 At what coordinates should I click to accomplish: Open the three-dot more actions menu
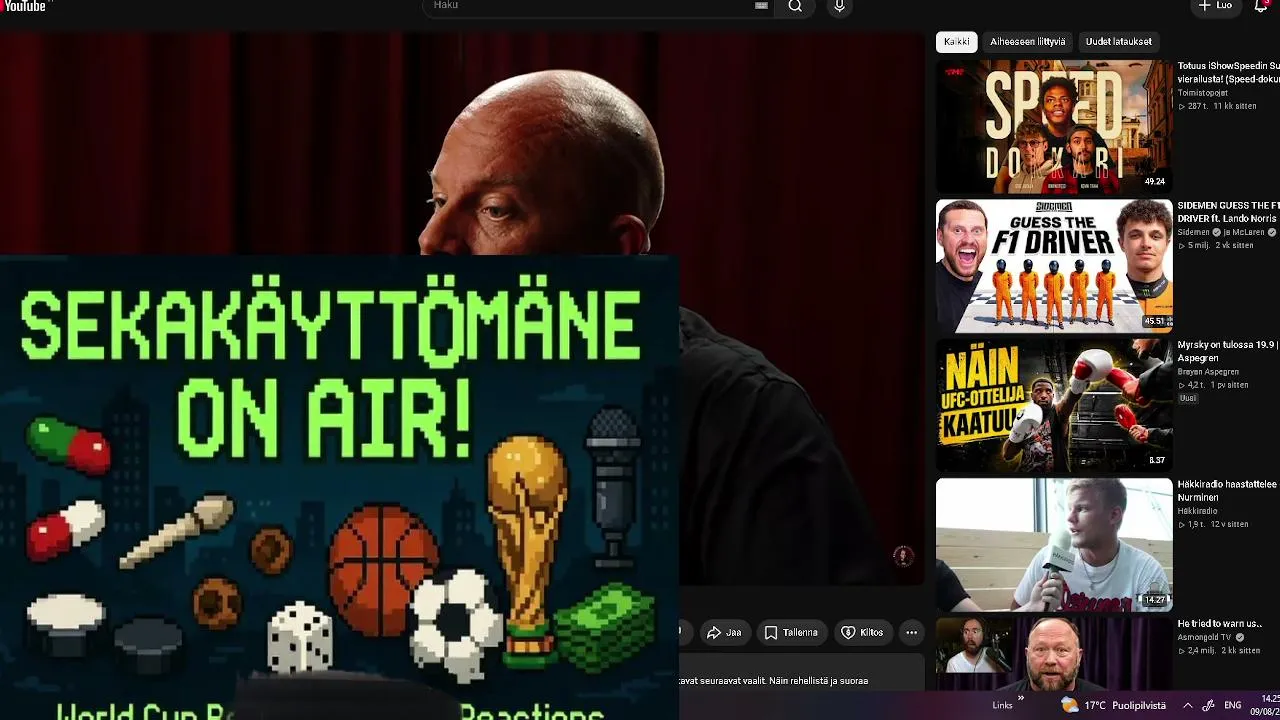[911, 633]
